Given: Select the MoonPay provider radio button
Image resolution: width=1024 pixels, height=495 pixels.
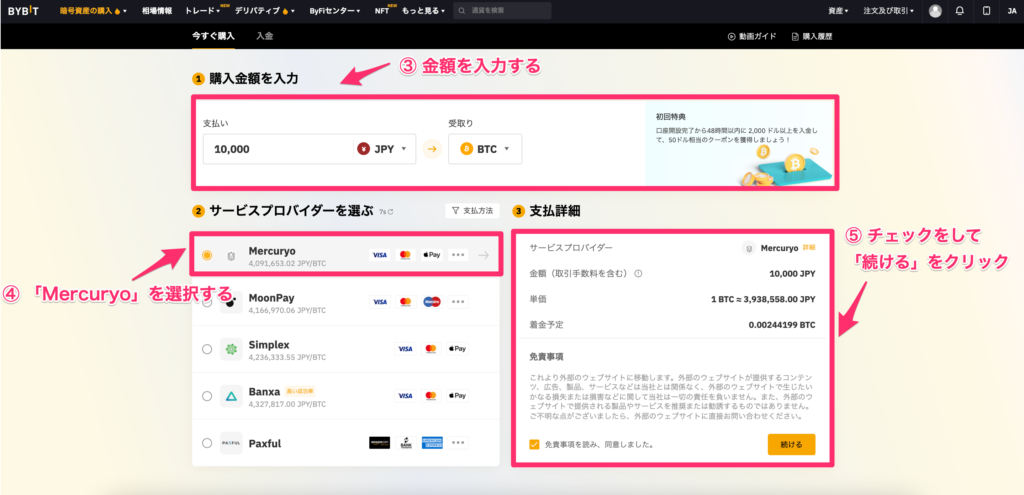Looking at the screenshot, I should (207, 301).
